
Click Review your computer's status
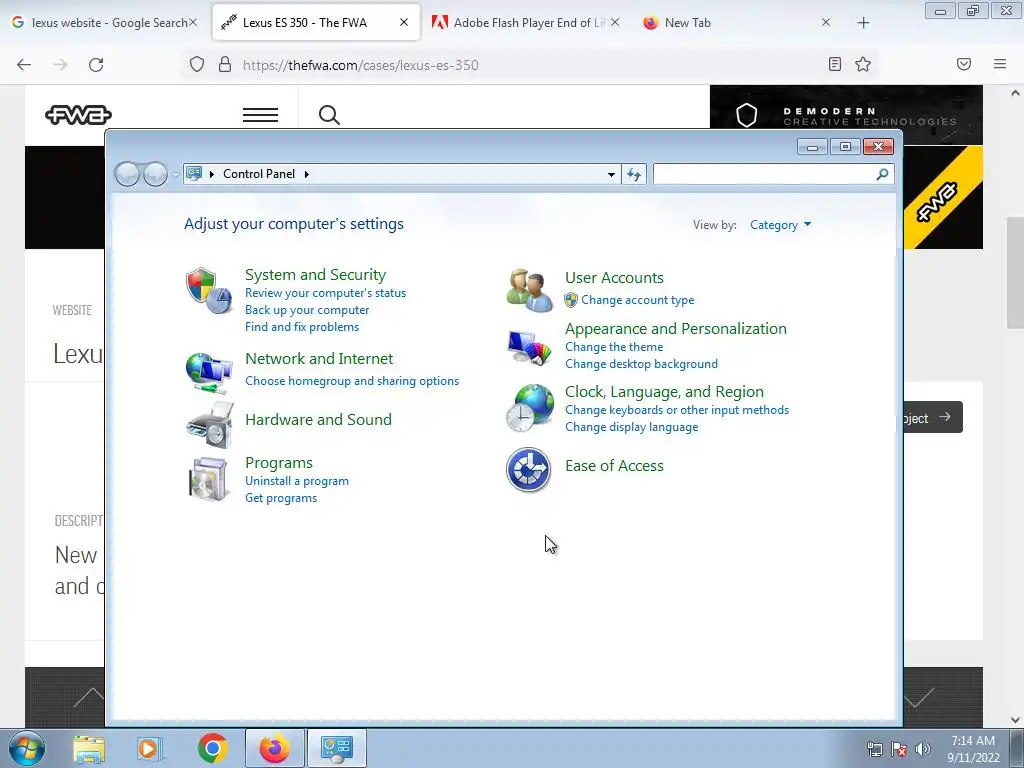click(x=325, y=293)
